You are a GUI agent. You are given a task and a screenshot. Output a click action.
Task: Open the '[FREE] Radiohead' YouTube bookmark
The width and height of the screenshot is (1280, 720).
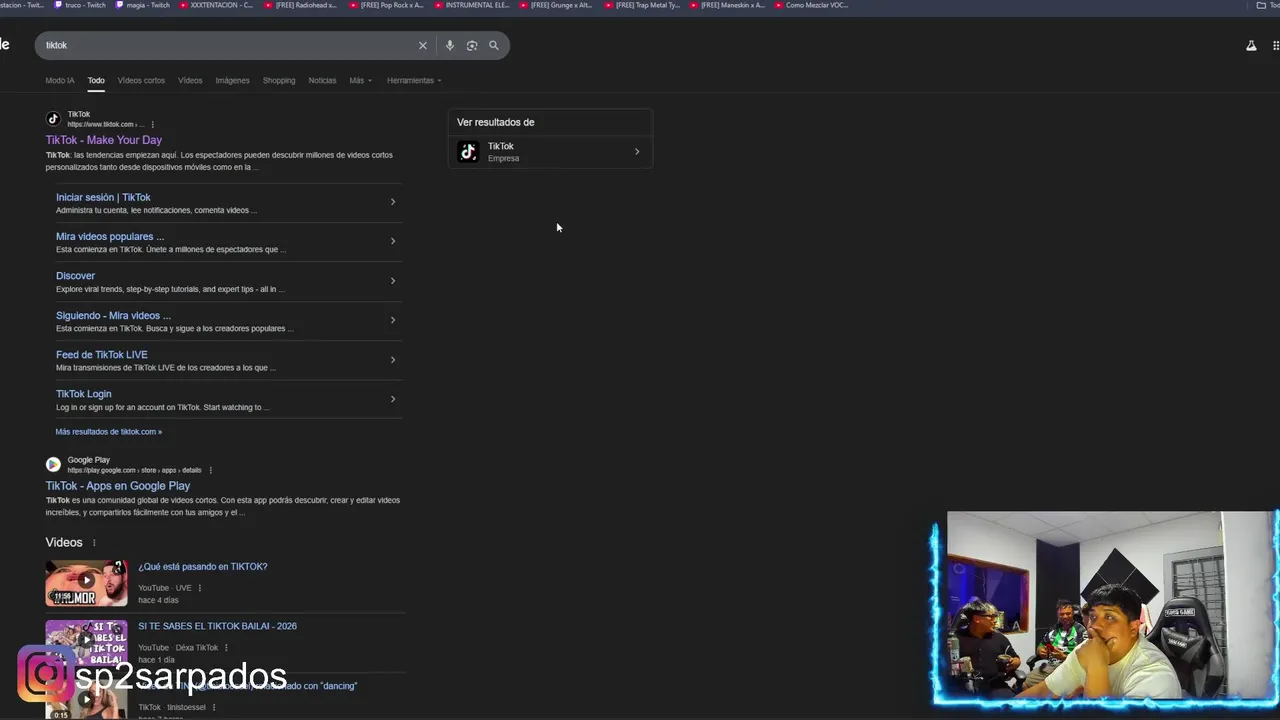301,5
